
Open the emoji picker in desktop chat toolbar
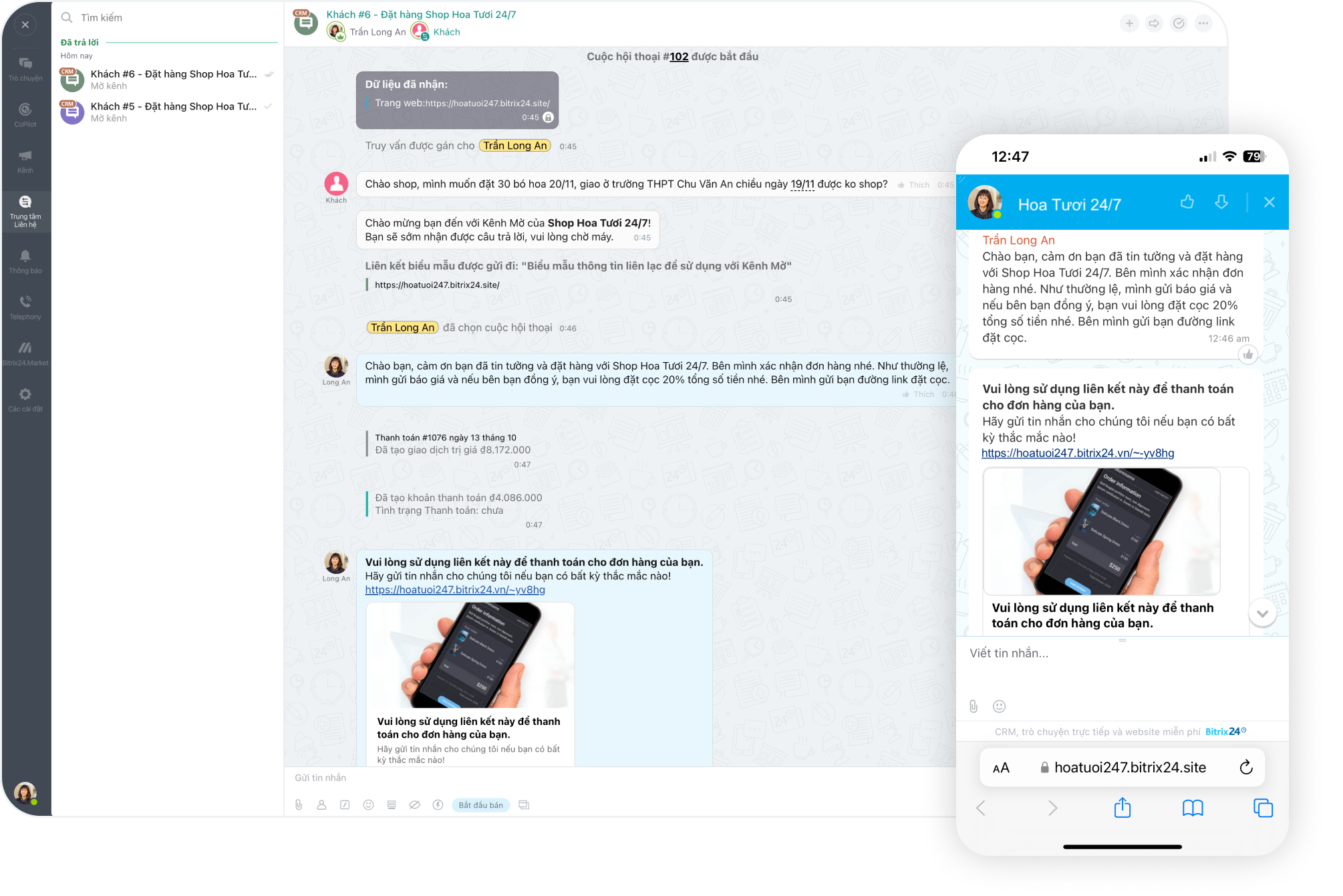(368, 805)
